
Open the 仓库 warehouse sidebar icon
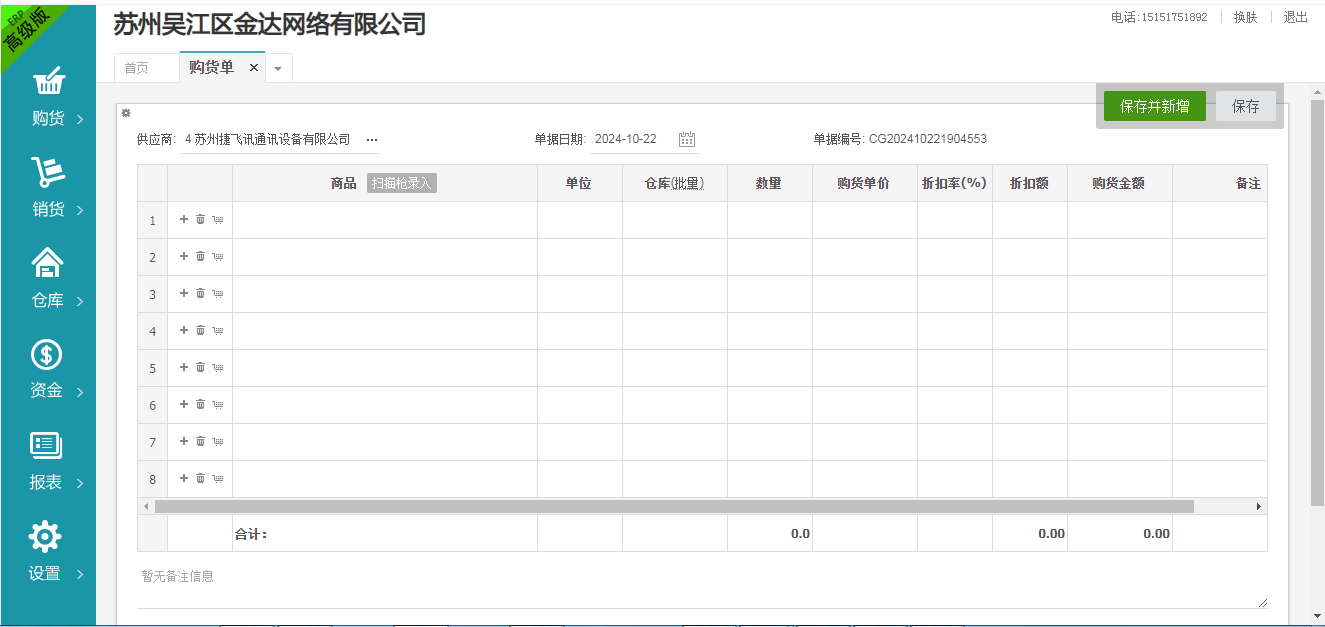coord(48,263)
